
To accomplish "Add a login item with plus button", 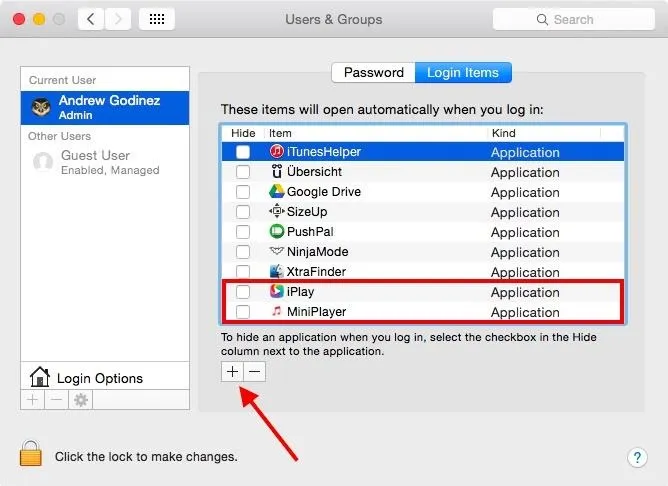I will [x=233, y=372].
